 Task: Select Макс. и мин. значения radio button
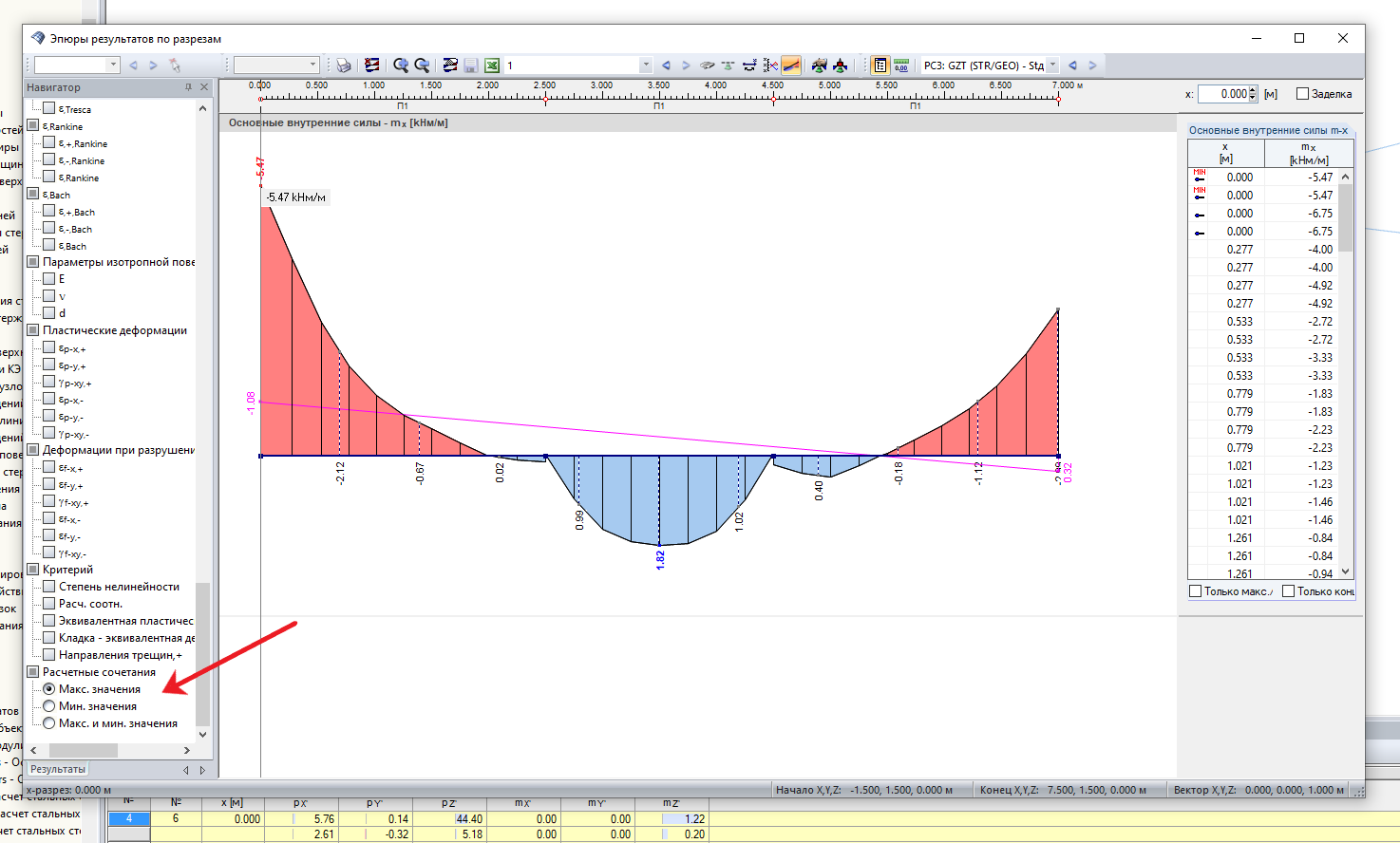[x=49, y=723]
